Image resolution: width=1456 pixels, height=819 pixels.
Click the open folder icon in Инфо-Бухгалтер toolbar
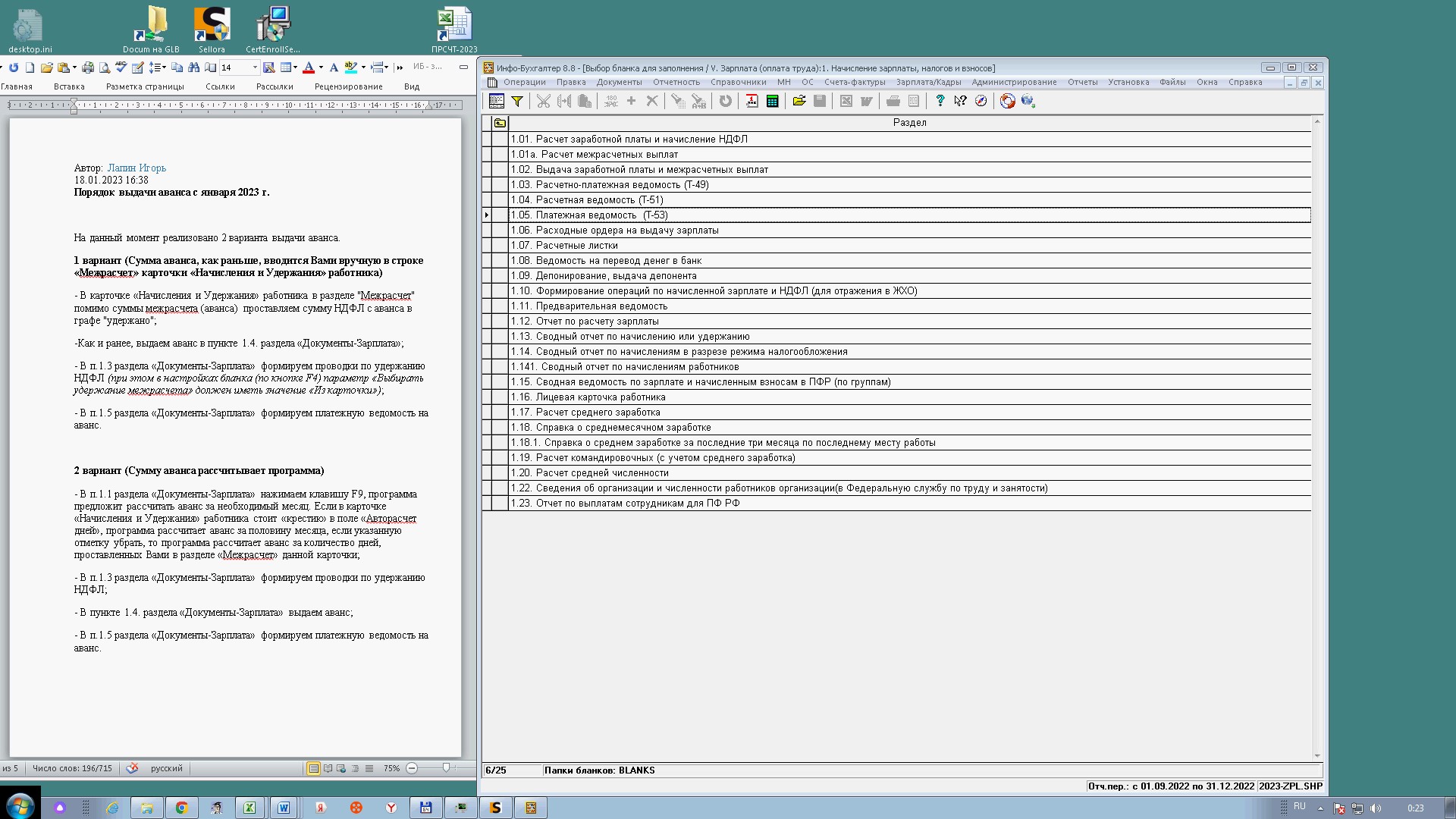click(x=799, y=101)
